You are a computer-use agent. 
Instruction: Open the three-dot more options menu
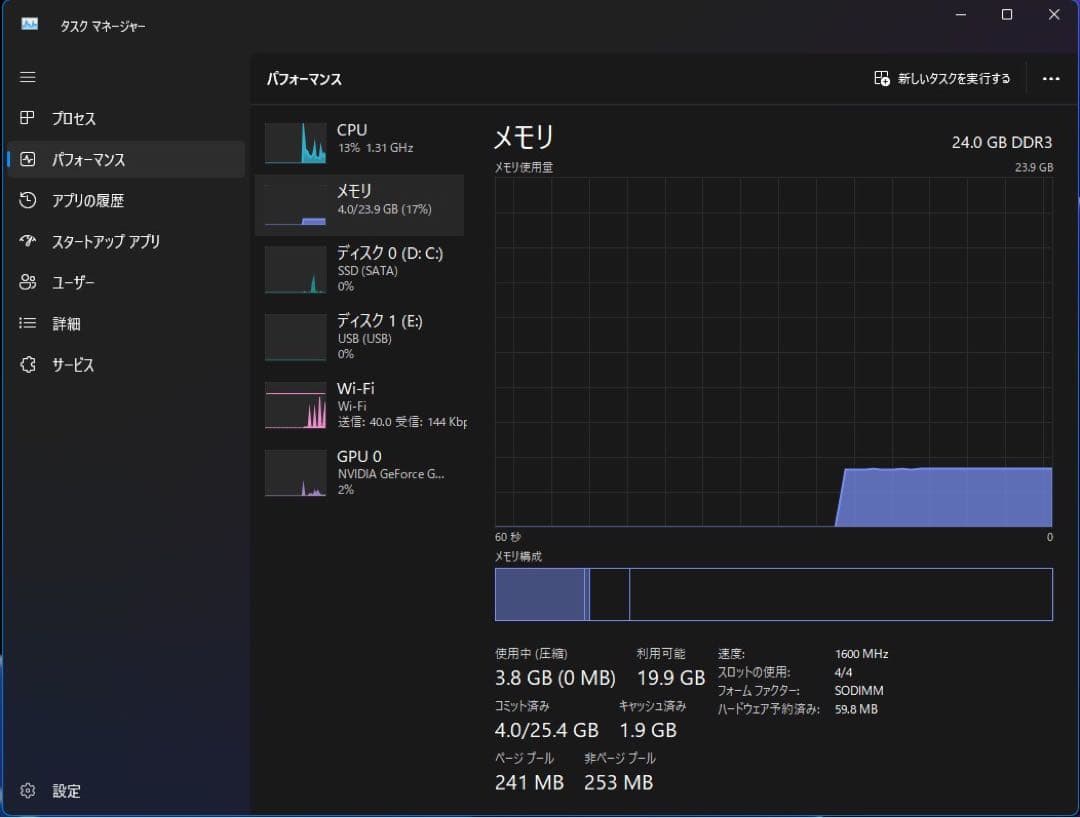(1050, 79)
